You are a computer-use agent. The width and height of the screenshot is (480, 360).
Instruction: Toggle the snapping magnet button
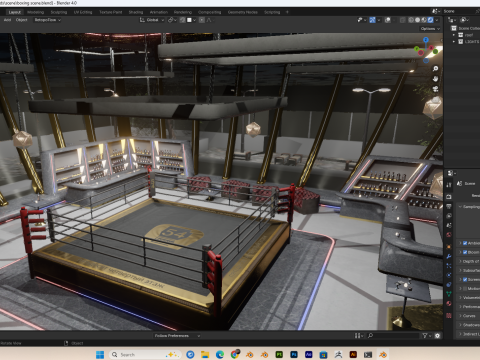183,20
